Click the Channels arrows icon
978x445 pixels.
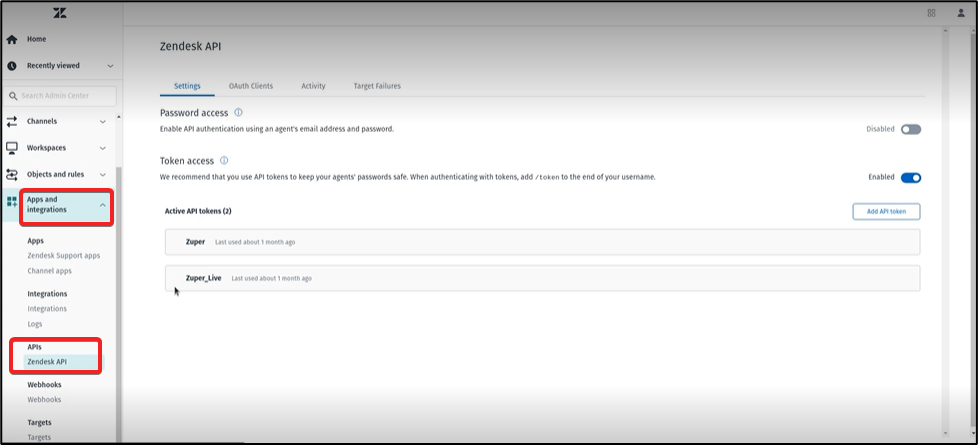pyautogui.click(x=11, y=122)
